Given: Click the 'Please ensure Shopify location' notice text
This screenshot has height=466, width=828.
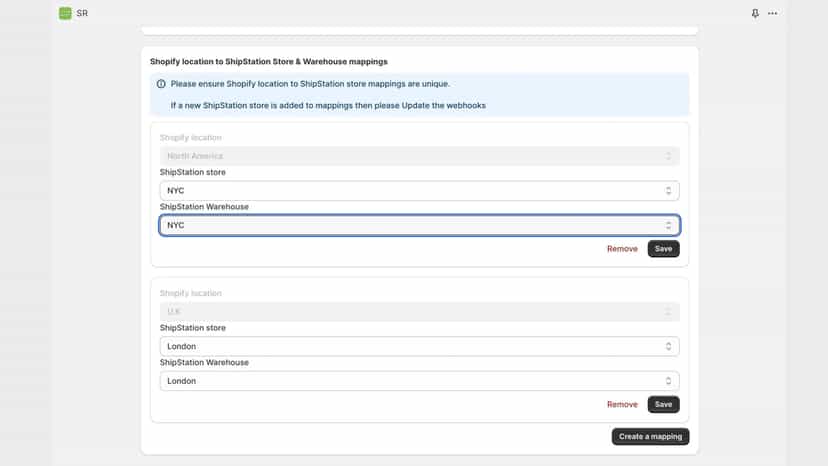Looking at the screenshot, I should (x=310, y=84).
